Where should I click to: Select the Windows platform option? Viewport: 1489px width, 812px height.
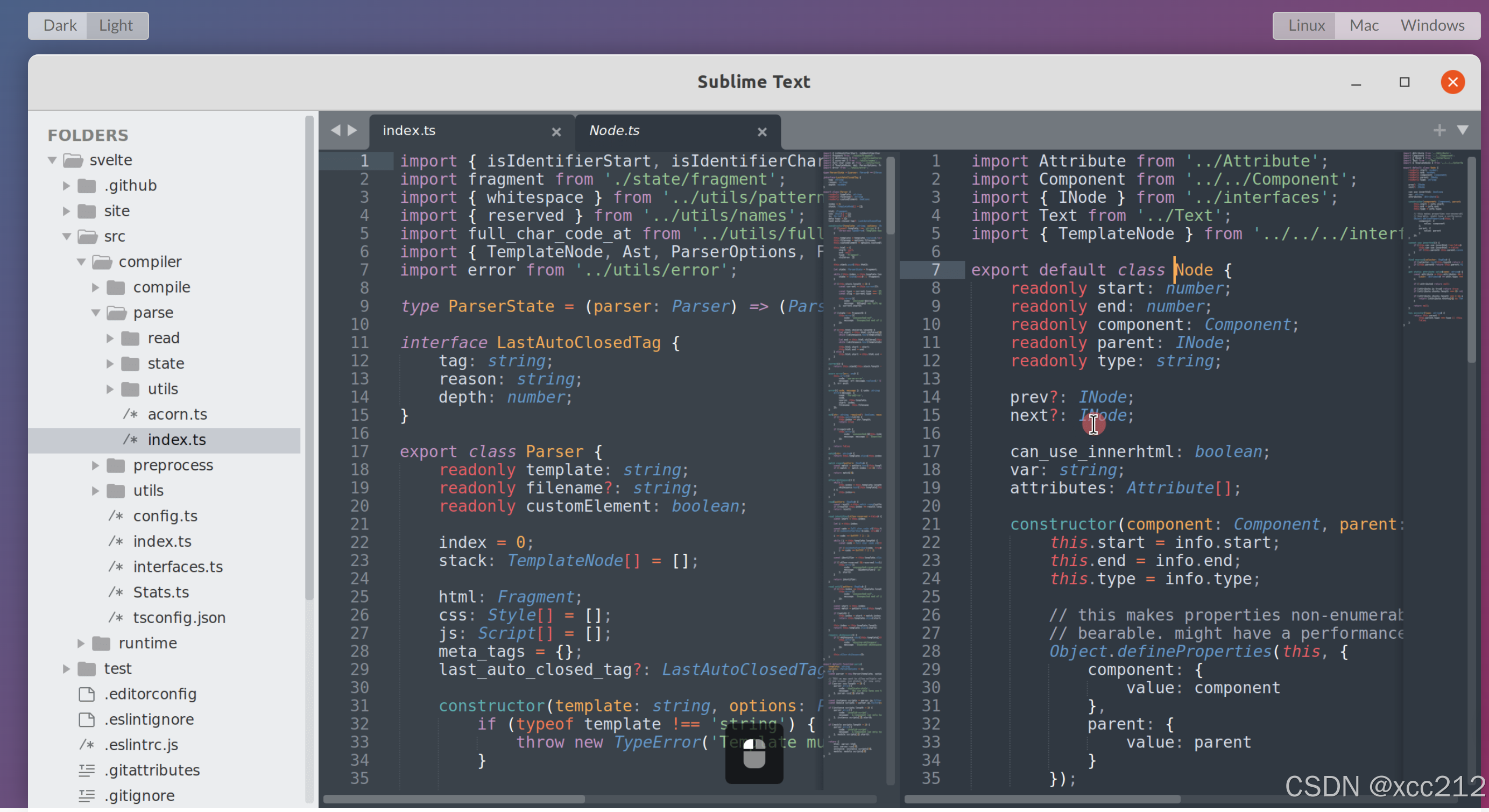(x=1432, y=25)
